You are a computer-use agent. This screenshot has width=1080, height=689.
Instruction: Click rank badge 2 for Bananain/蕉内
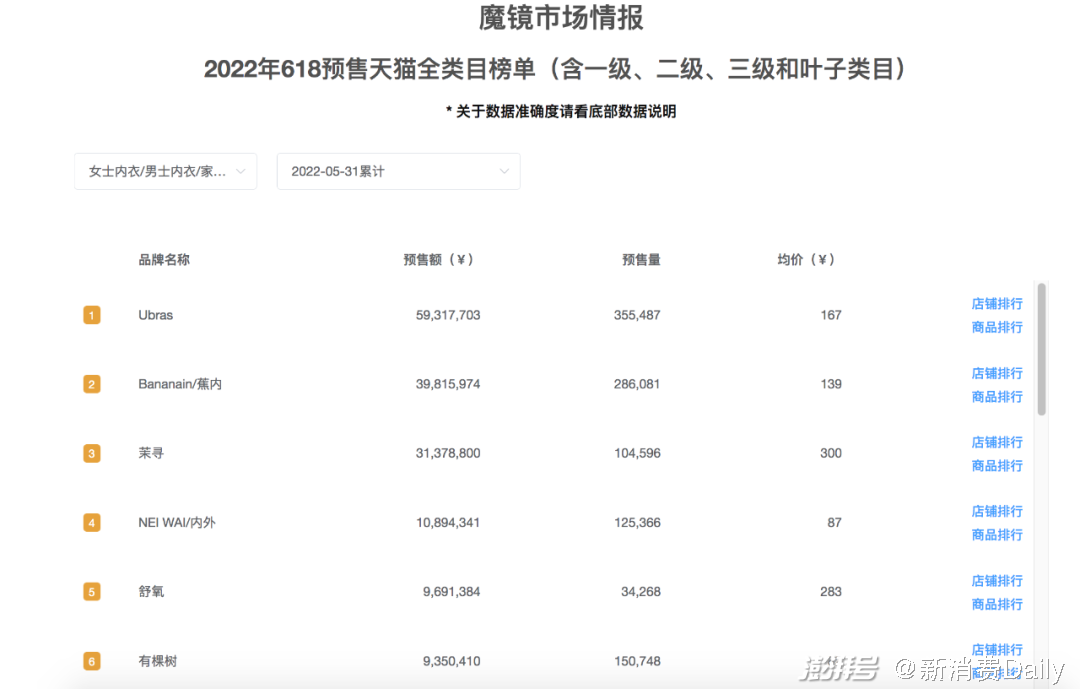pyautogui.click(x=92, y=384)
